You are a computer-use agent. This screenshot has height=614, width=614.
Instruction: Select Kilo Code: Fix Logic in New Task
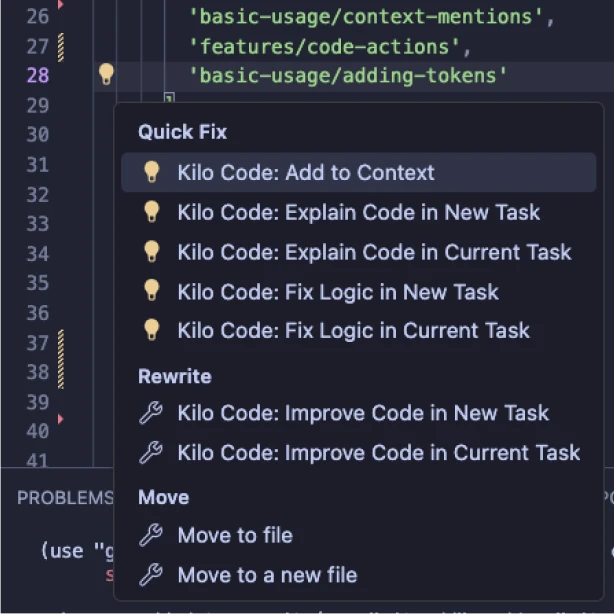(358, 292)
